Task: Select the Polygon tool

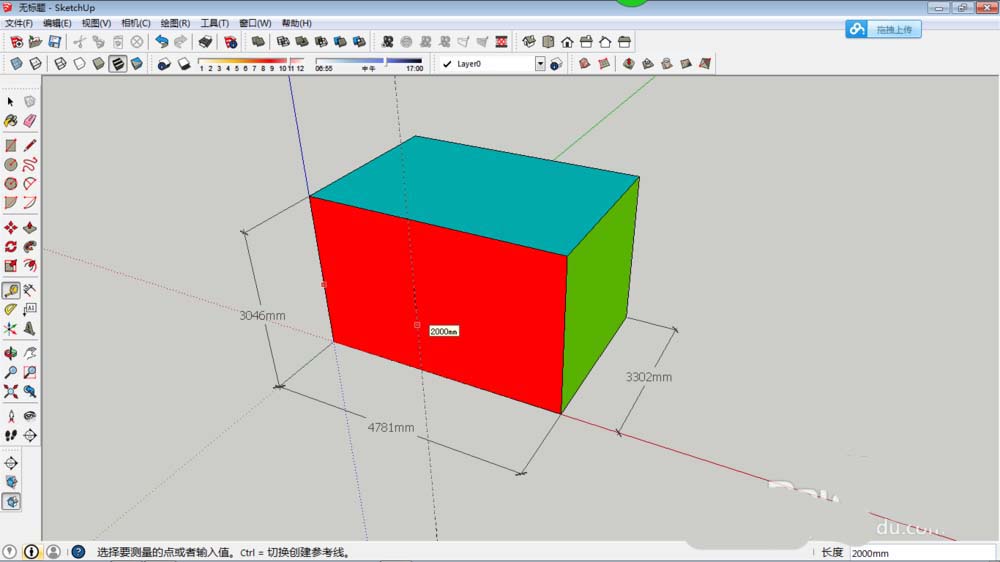Action: click(10, 184)
